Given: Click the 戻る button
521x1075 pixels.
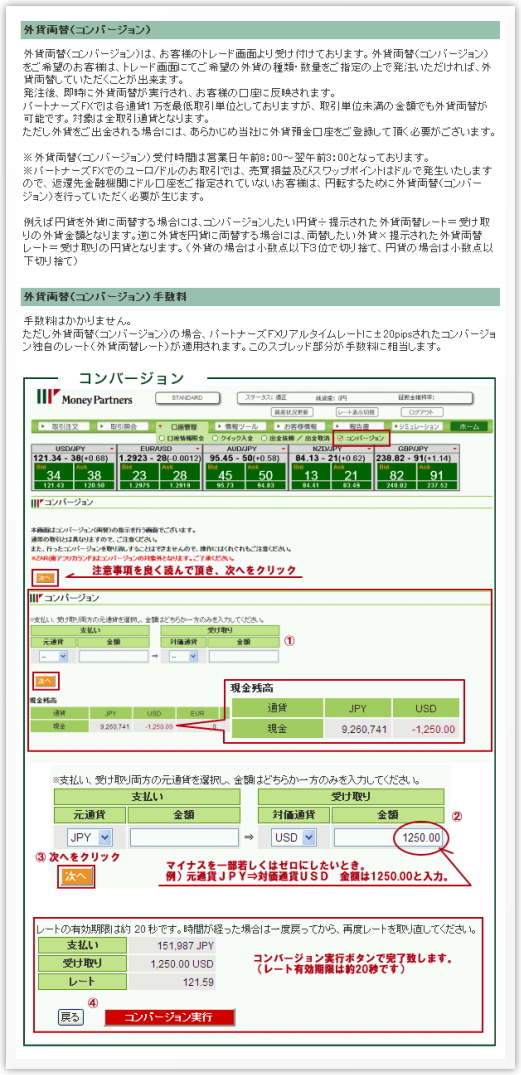Looking at the screenshot, I should (x=71, y=1017).
